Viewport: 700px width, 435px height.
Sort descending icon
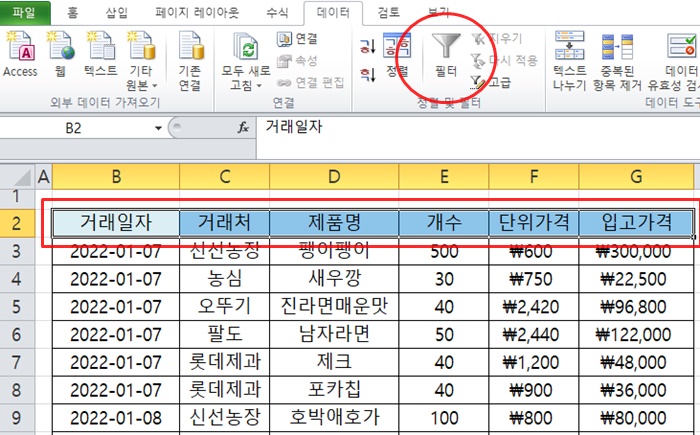pyautogui.click(x=368, y=74)
